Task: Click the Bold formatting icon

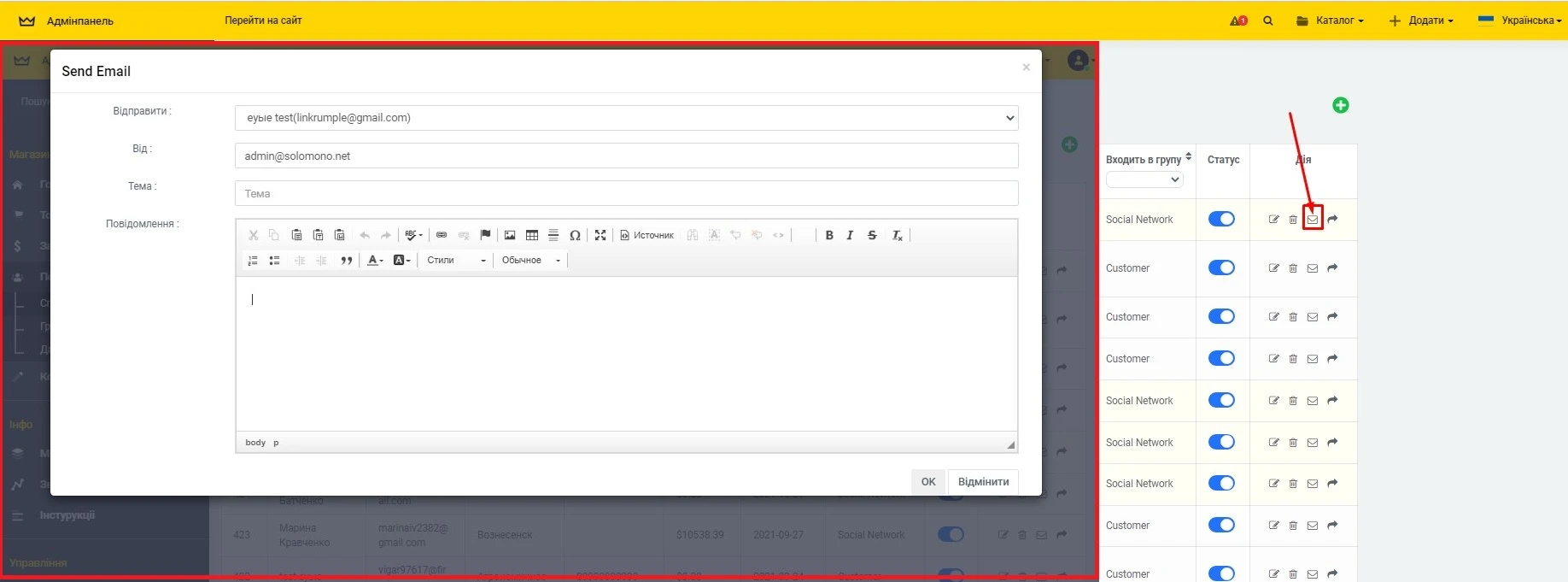Action: [x=829, y=235]
